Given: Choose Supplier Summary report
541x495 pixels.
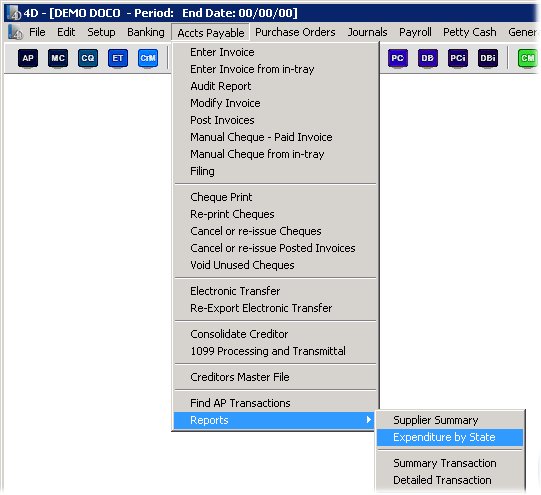Looking at the screenshot, I should coord(435,420).
